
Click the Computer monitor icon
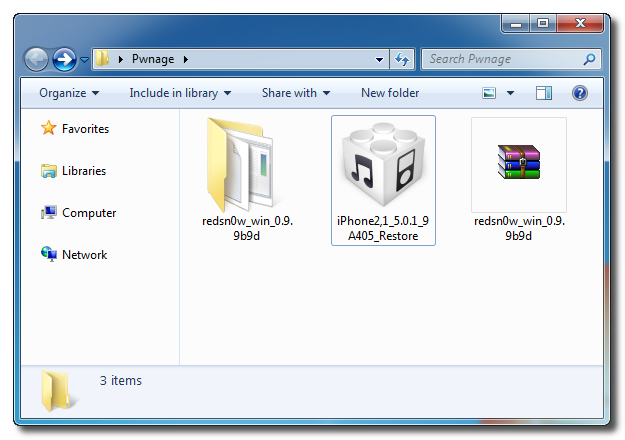click(x=49, y=212)
